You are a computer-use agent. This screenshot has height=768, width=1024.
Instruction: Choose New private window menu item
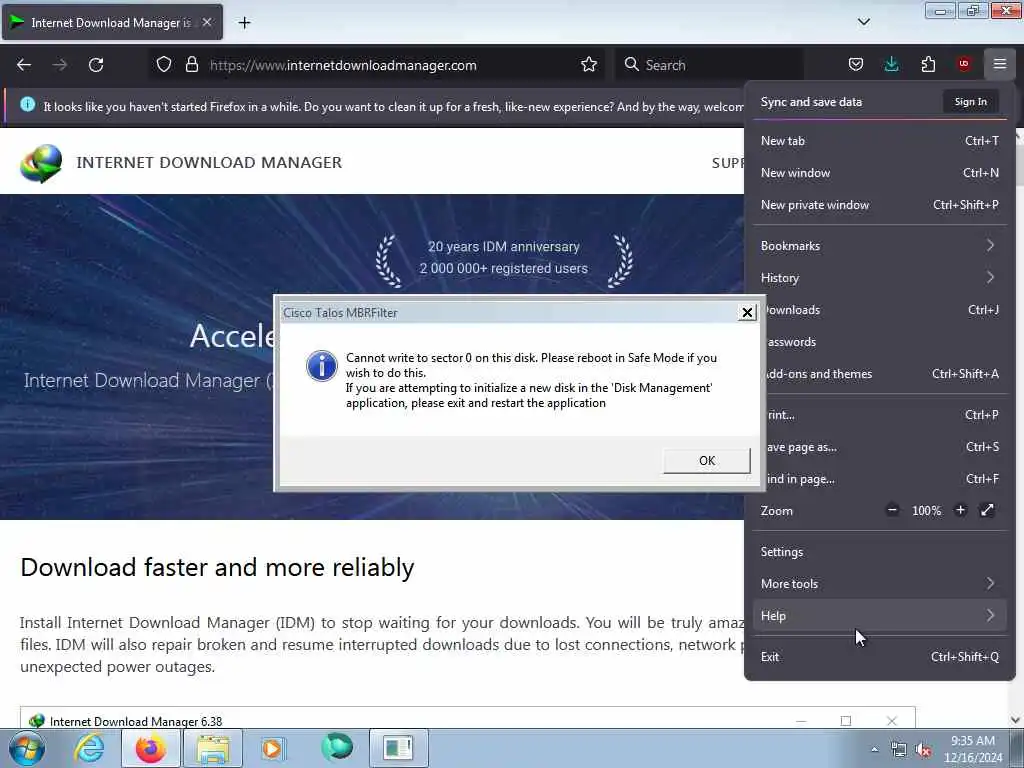(x=879, y=204)
